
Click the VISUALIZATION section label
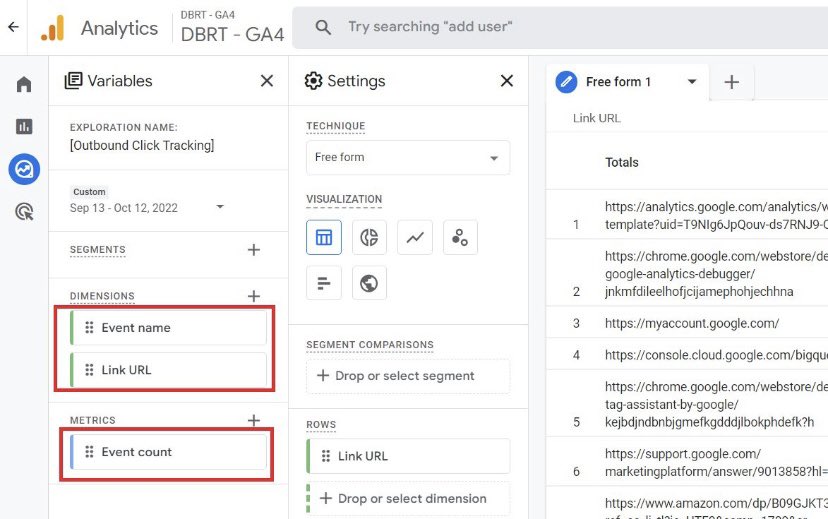[x=344, y=200]
